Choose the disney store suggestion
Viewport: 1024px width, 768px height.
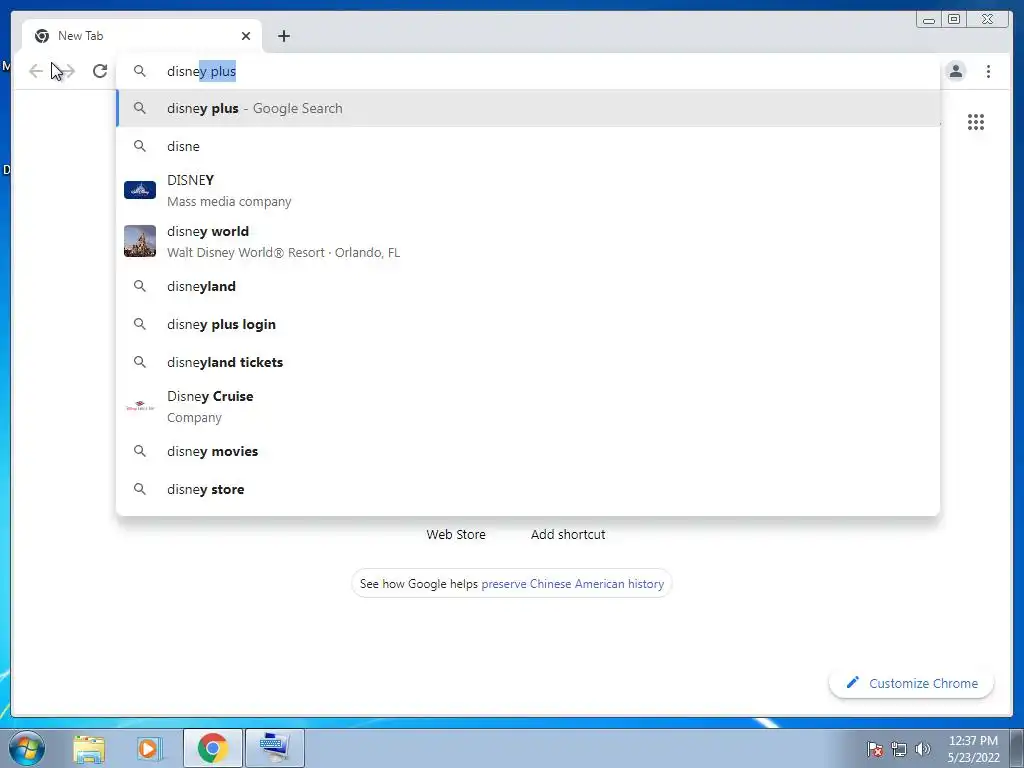528,489
